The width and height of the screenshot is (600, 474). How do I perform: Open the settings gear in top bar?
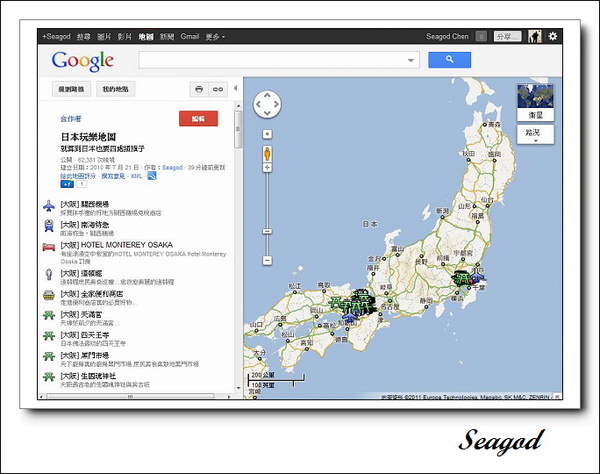[x=553, y=36]
